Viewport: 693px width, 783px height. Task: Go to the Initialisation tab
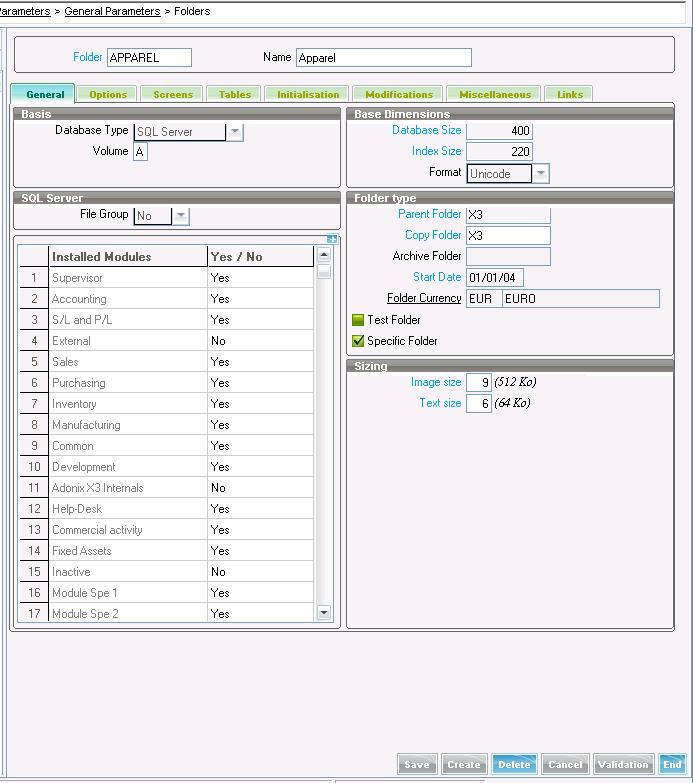coord(308,94)
